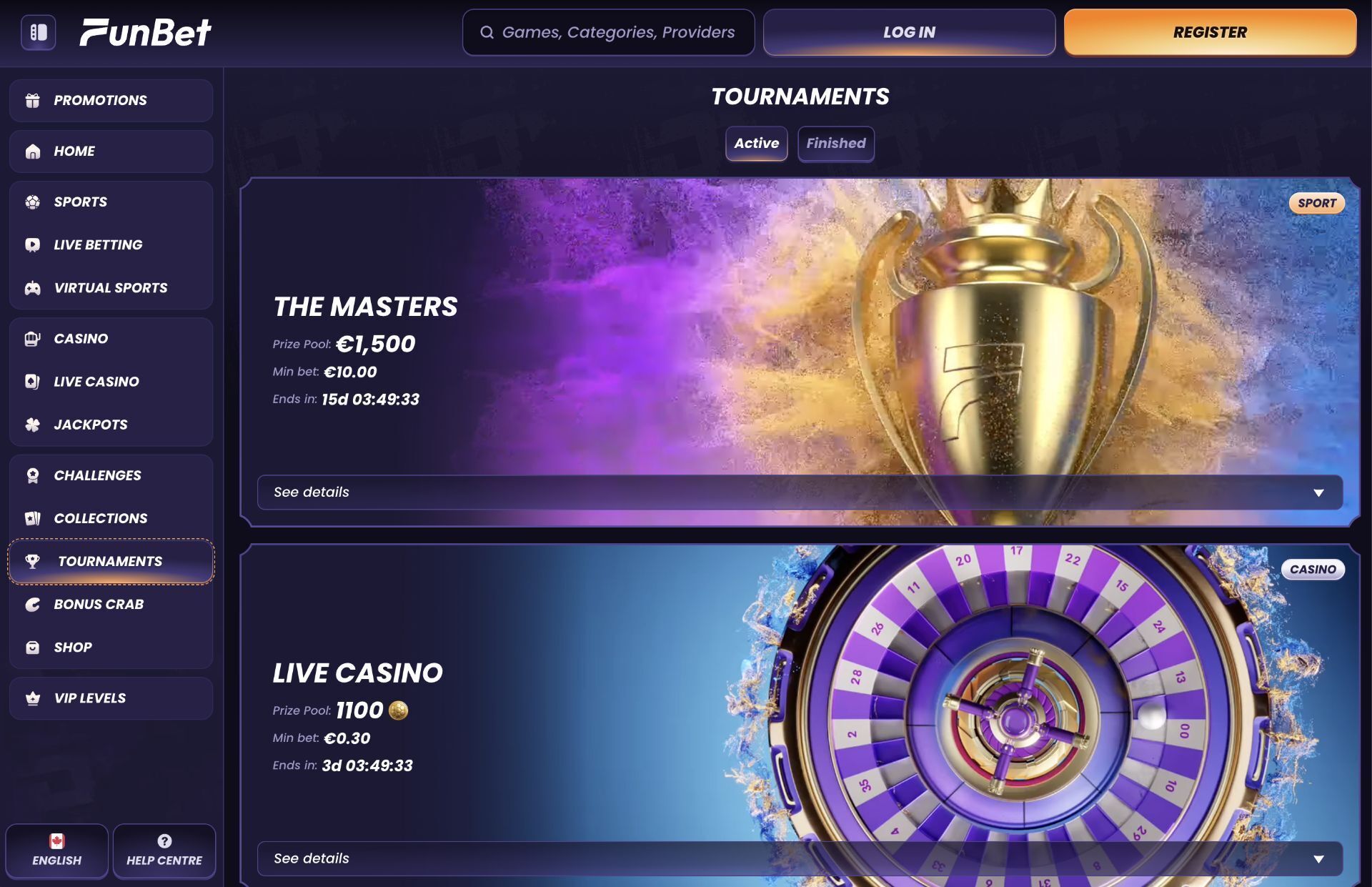This screenshot has height=887, width=1372.
Task: Open the Challenges menu item
Action: (x=111, y=475)
